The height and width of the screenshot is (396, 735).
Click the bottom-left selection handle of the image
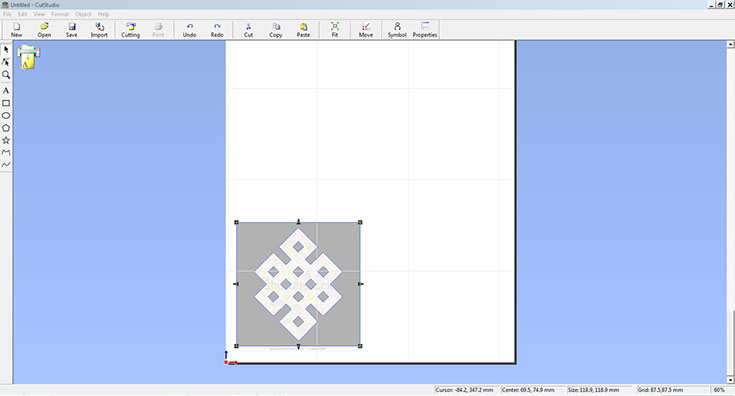tap(236, 346)
